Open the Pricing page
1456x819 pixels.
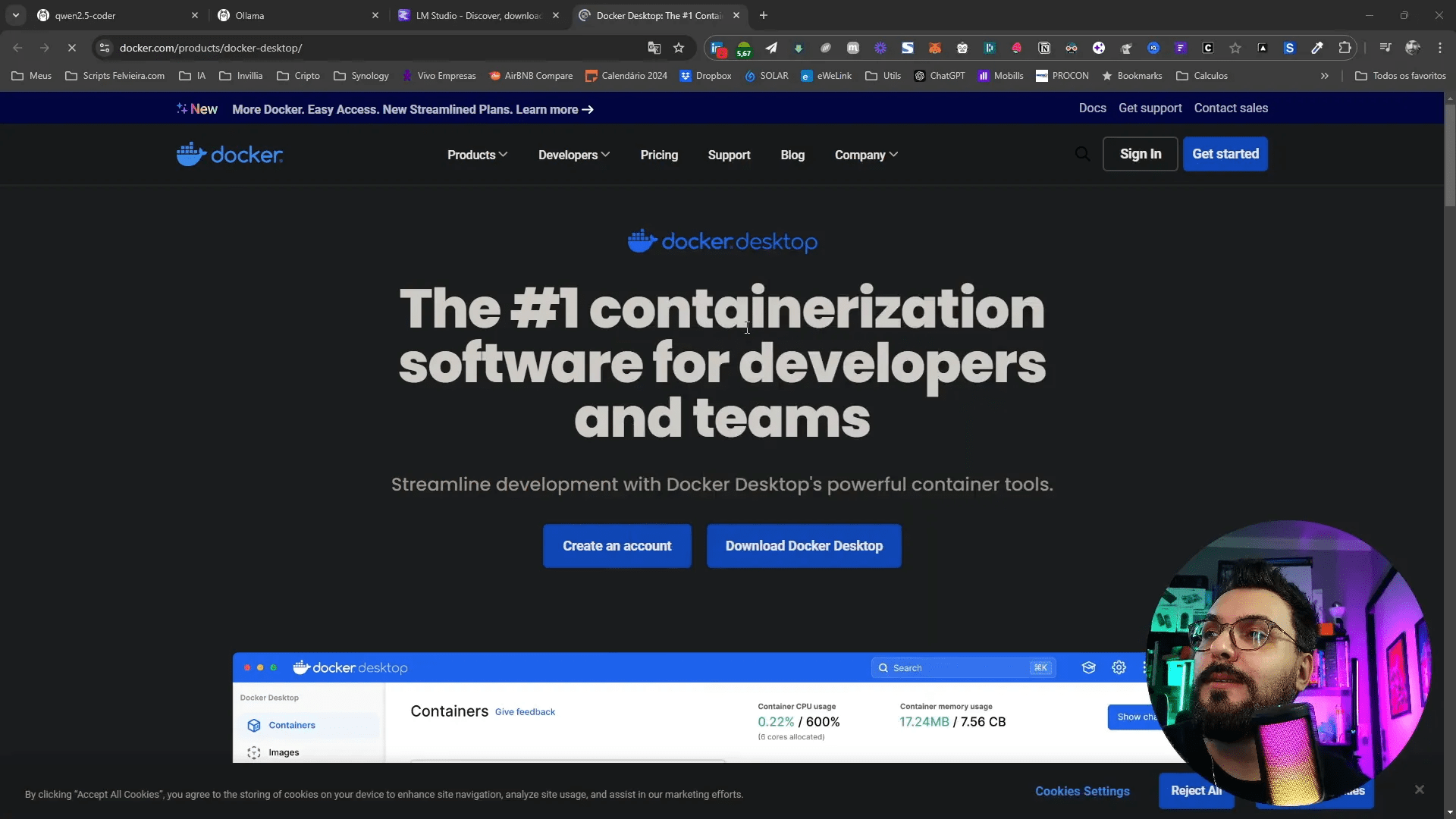[659, 155]
